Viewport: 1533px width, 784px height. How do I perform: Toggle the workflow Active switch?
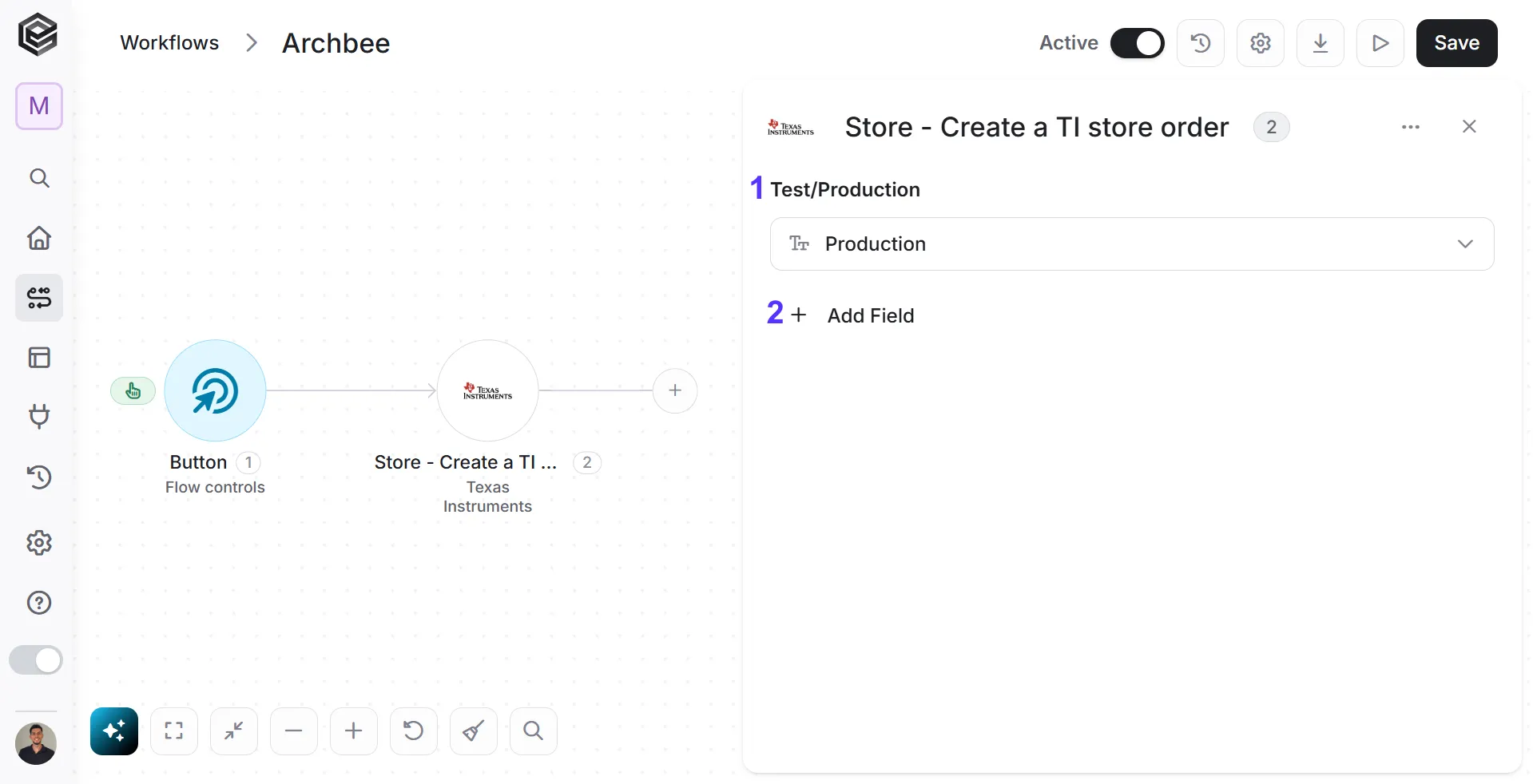1137,43
